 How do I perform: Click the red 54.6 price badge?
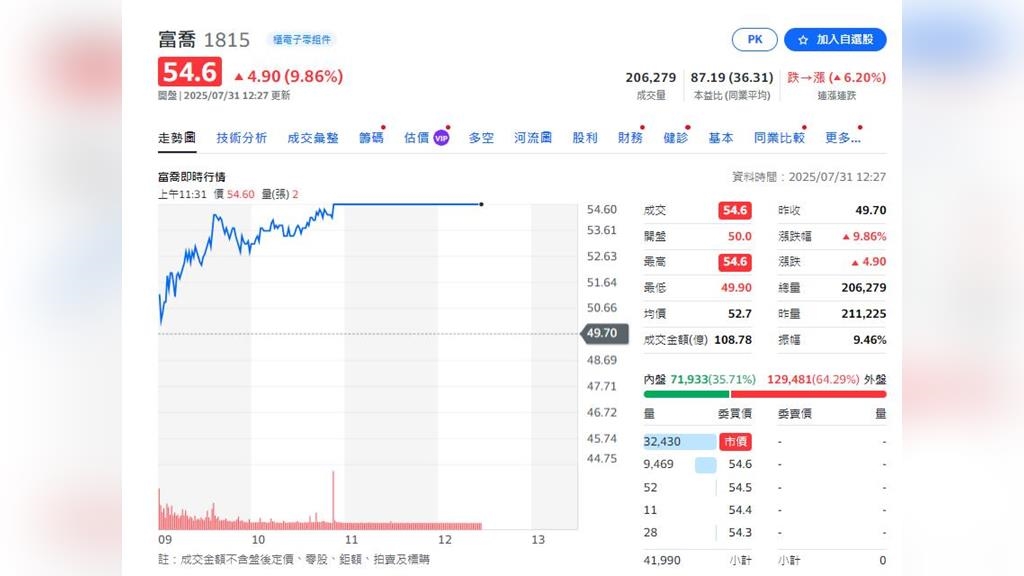pos(189,72)
